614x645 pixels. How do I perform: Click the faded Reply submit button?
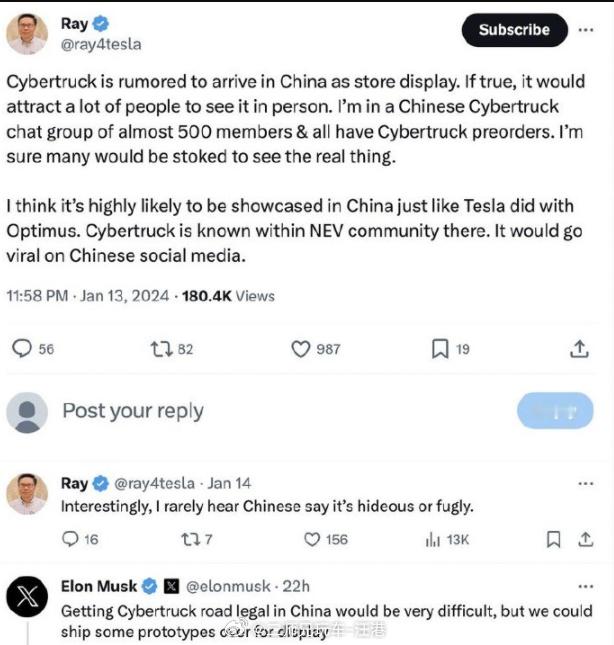tap(555, 411)
